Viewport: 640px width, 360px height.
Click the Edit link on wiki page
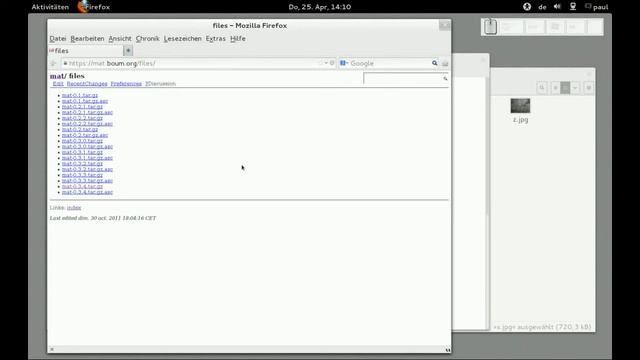[x=58, y=84]
